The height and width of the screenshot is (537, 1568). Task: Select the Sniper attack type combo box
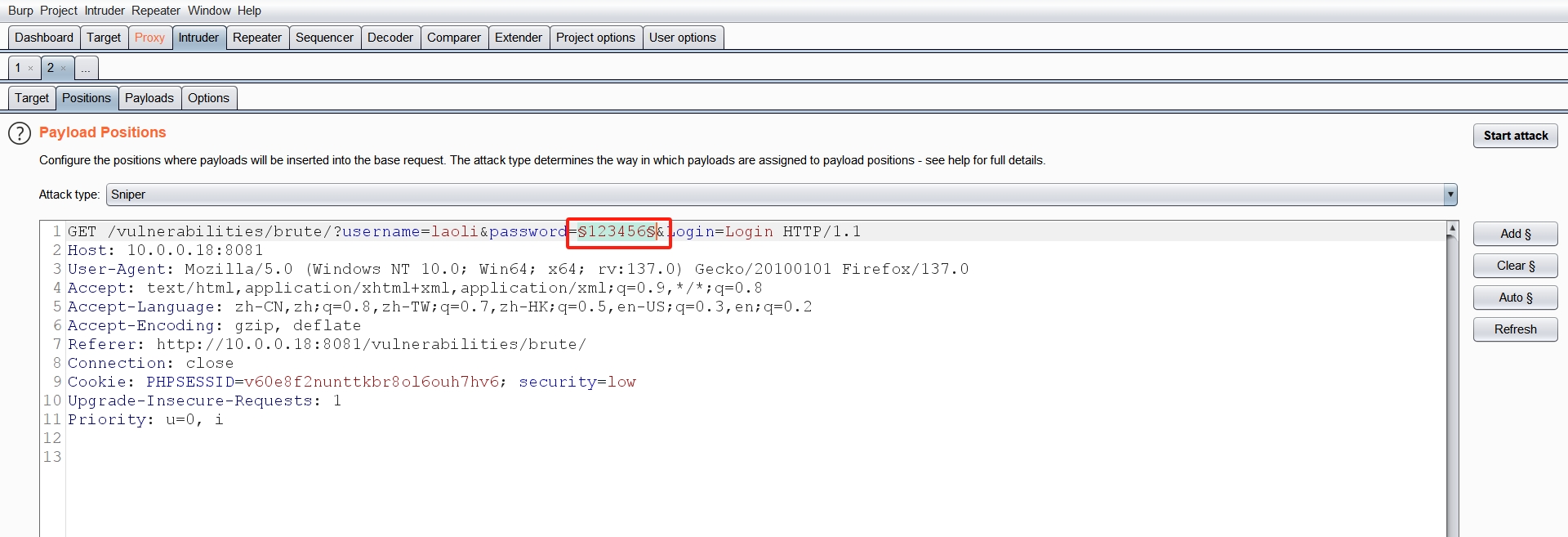[782, 195]
